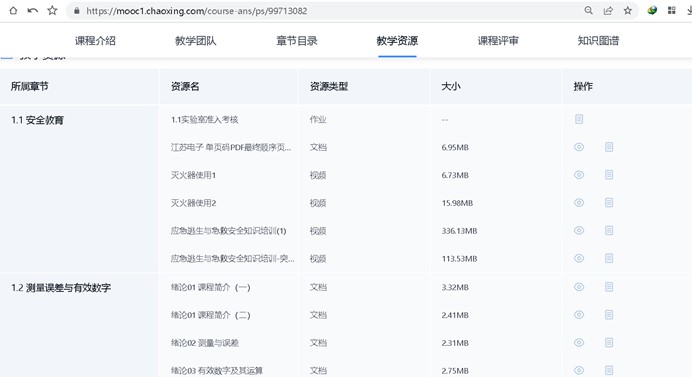Click document icon for 灭火器使用2
692x377 pixels.
[x=609, y=203]
